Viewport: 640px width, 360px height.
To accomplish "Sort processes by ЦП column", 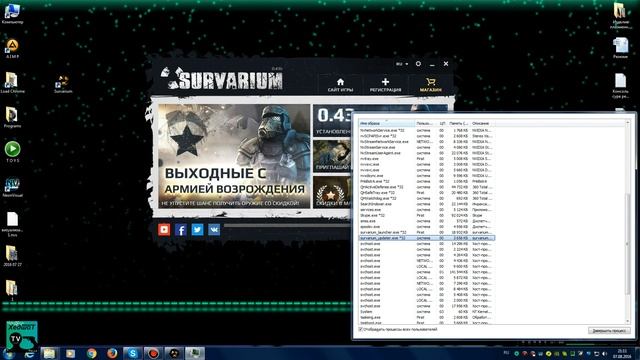I will pos(442,123).
